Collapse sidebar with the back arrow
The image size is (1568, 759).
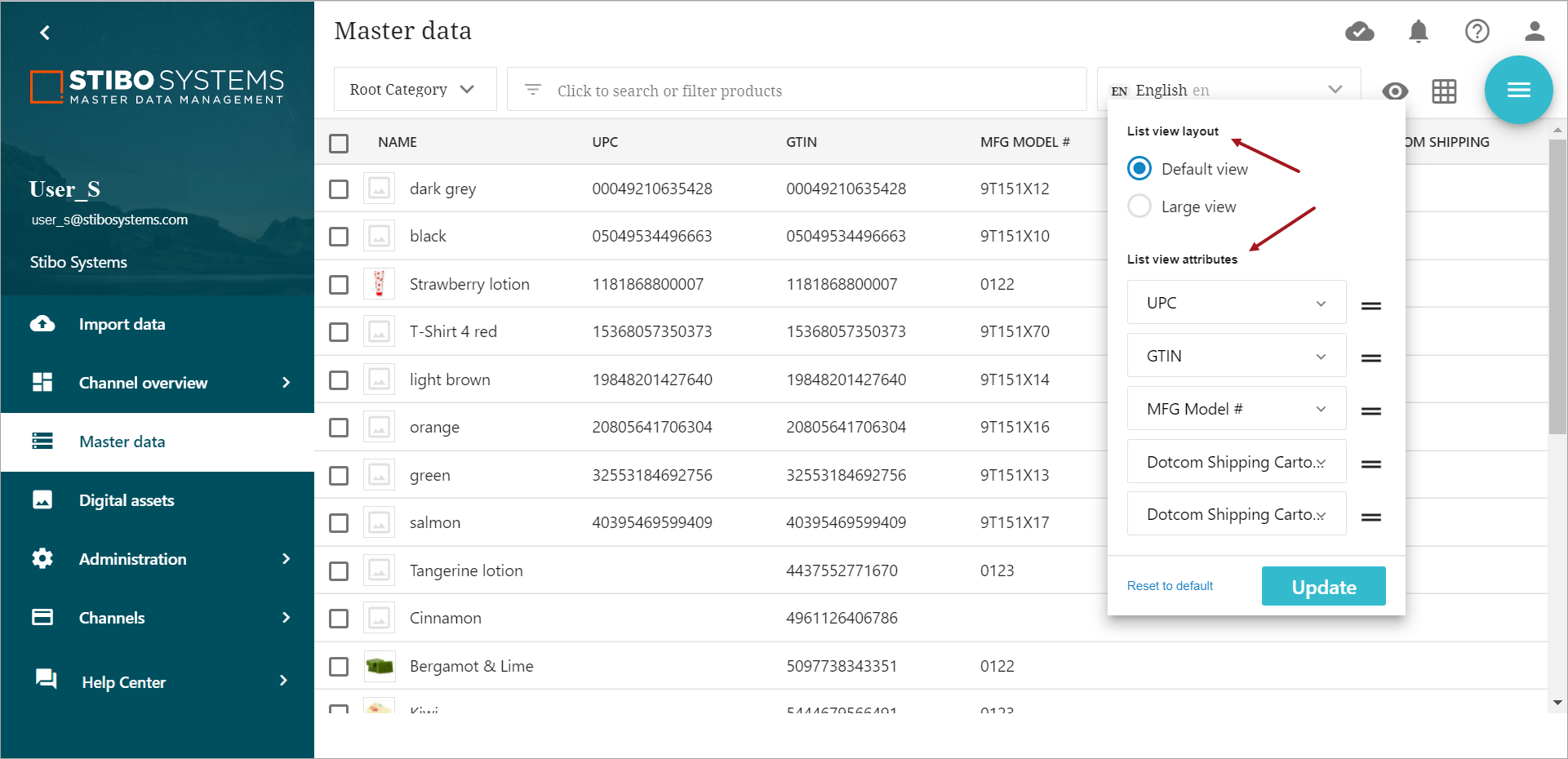[x=45, y=33]
